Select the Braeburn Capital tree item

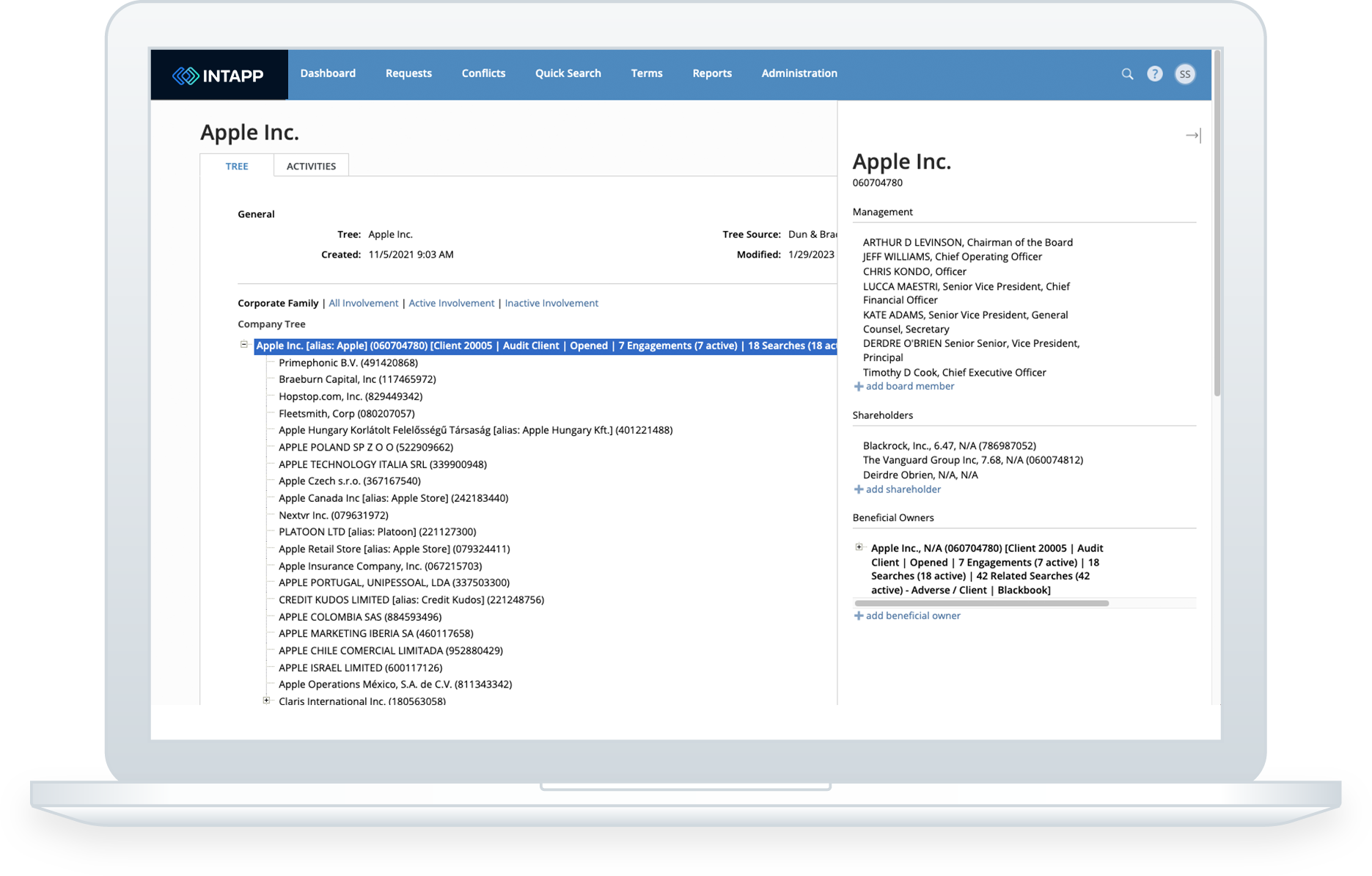click(358, 379)
